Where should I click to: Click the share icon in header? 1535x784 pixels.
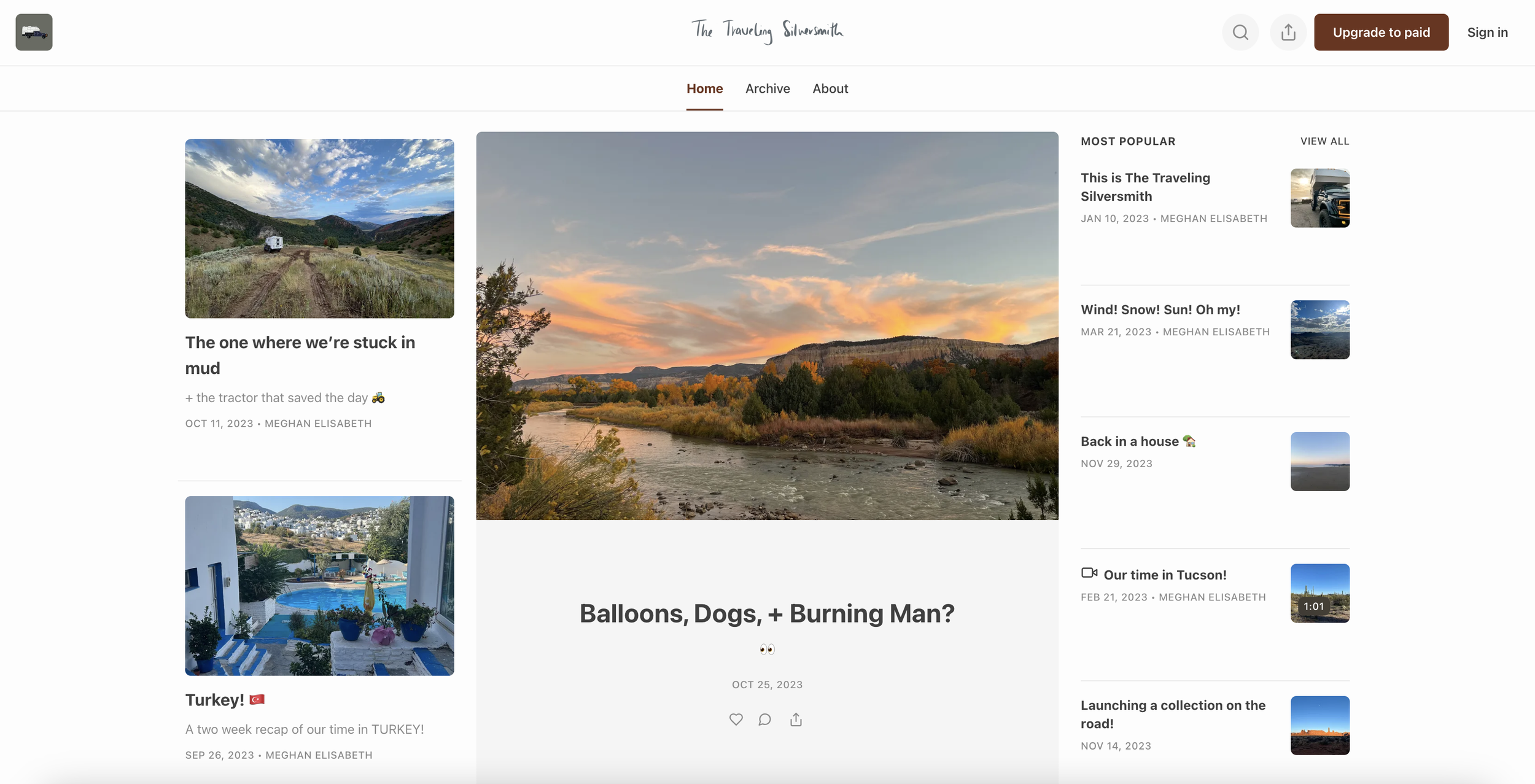(1288, 32)
